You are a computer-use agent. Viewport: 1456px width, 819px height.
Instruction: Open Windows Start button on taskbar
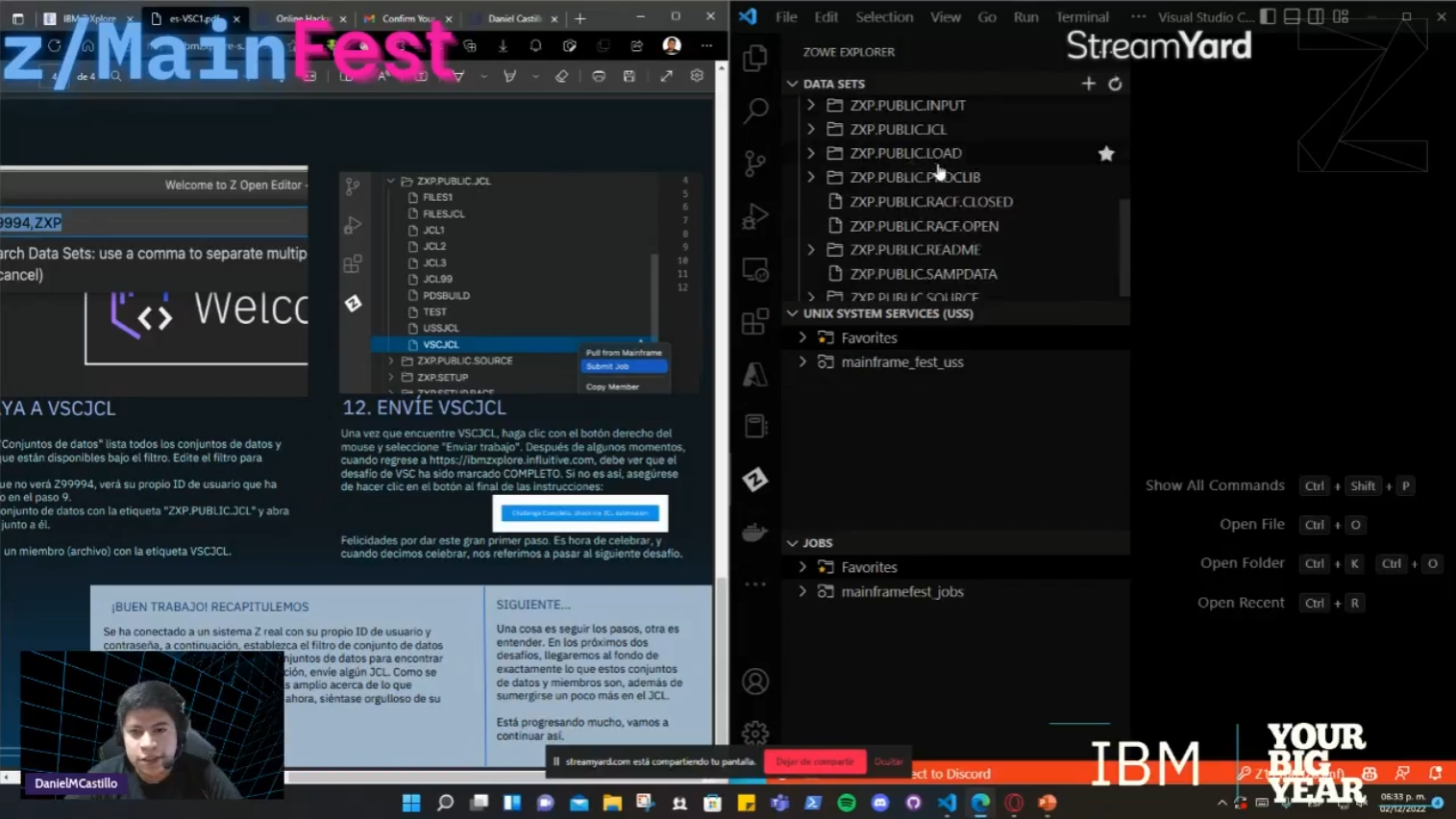(x=411, y=803)
